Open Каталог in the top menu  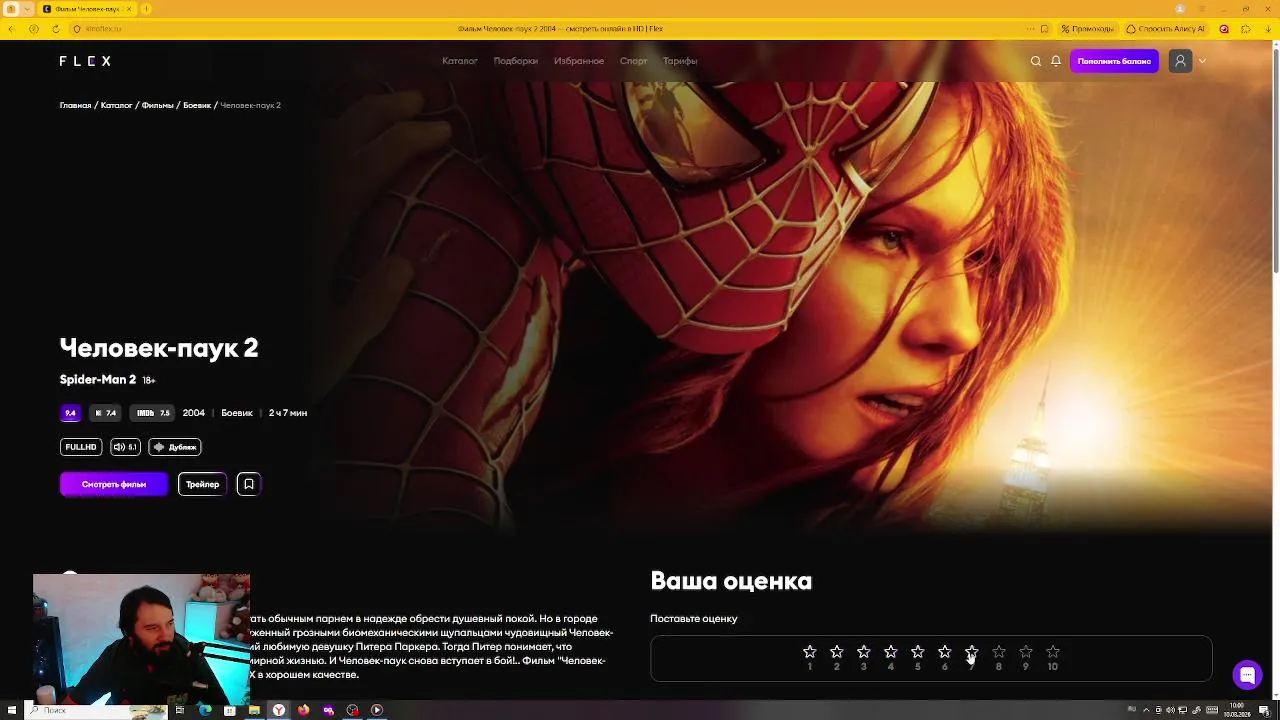[x=460, y=61]
